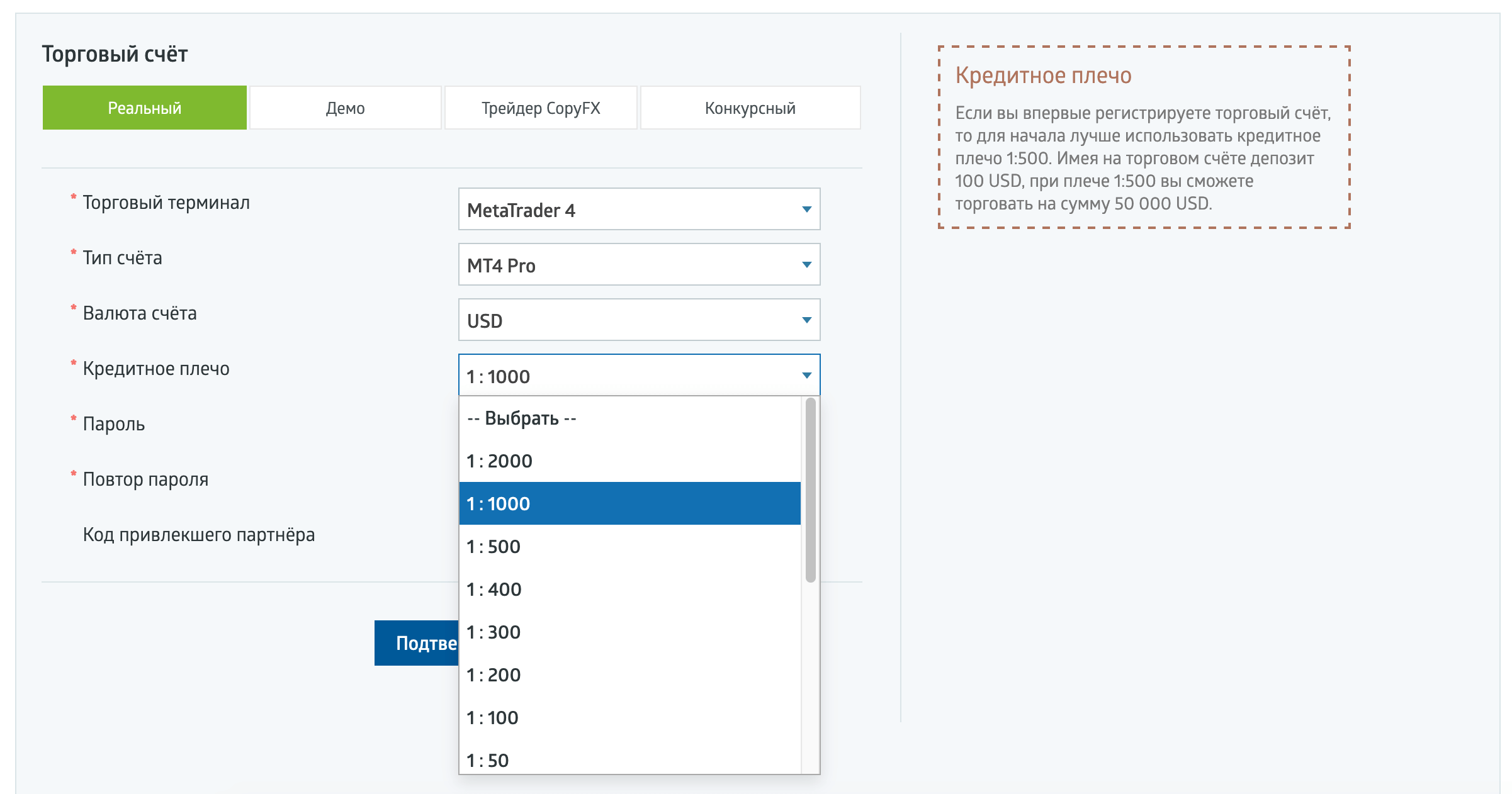Pick leverage 1:200 from dropdown
The image size is (1512, 794).
(629, 675)
